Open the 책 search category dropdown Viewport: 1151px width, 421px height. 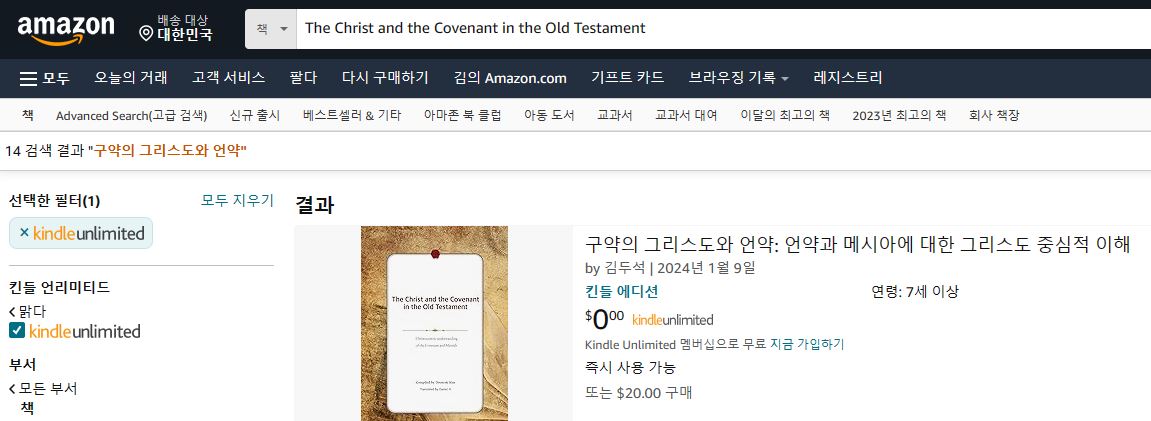click(x=271, y=29)
